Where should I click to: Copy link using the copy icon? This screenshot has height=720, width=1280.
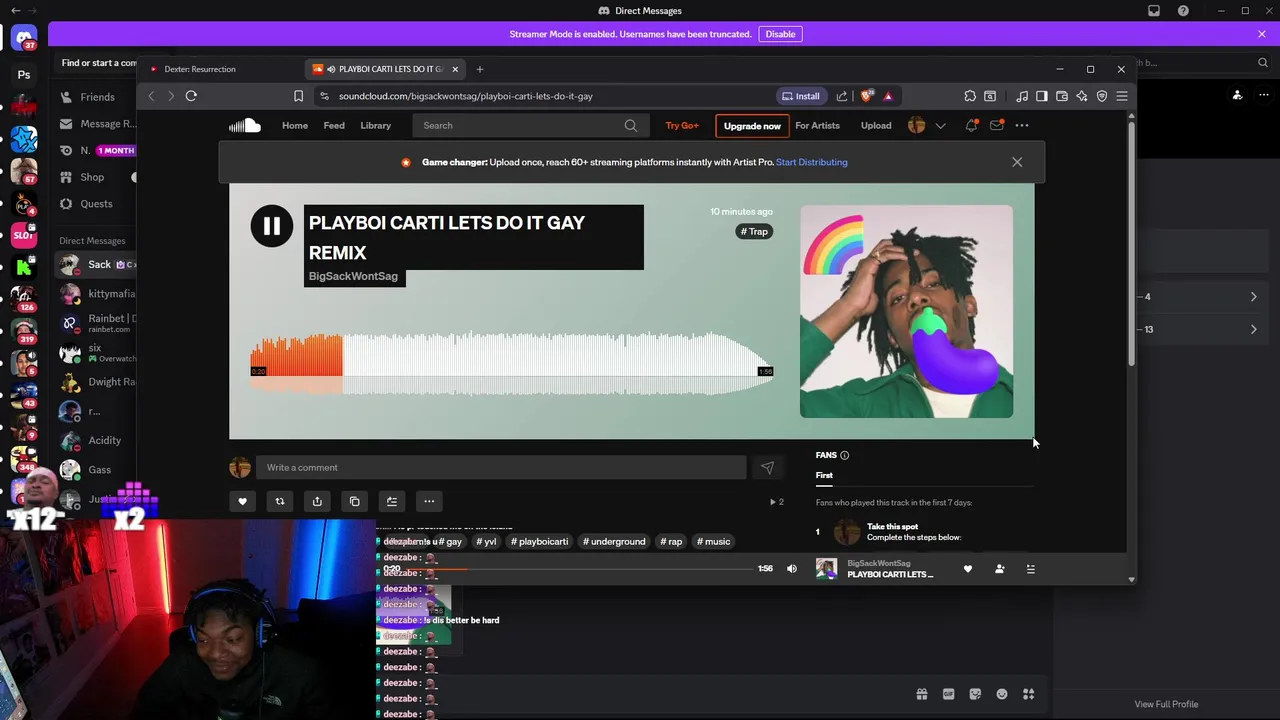(354, 501)
